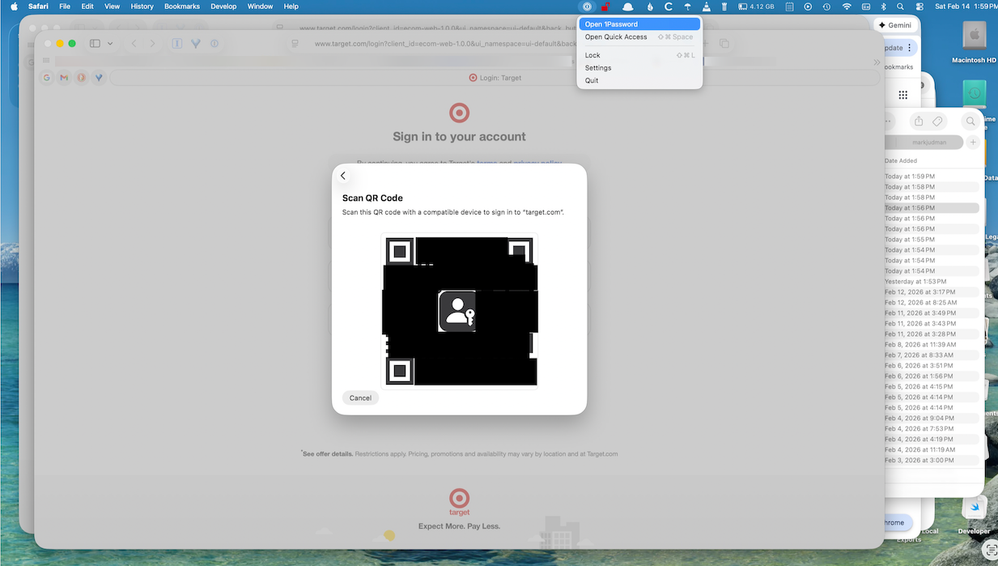Toggle the Safari sidebar button
This screenshot has height=566, width=998.
coord(95,44)
